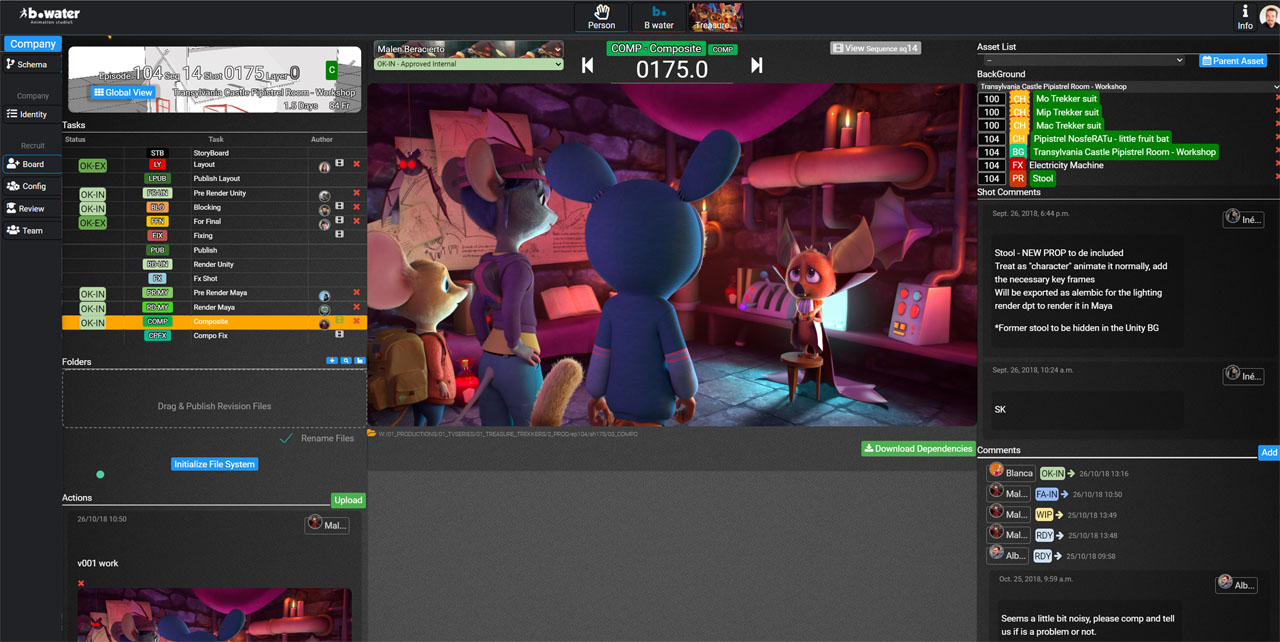Toggle the Rename Files checkmark
This screenshot has width=1280, height=642.
[286, 438]
